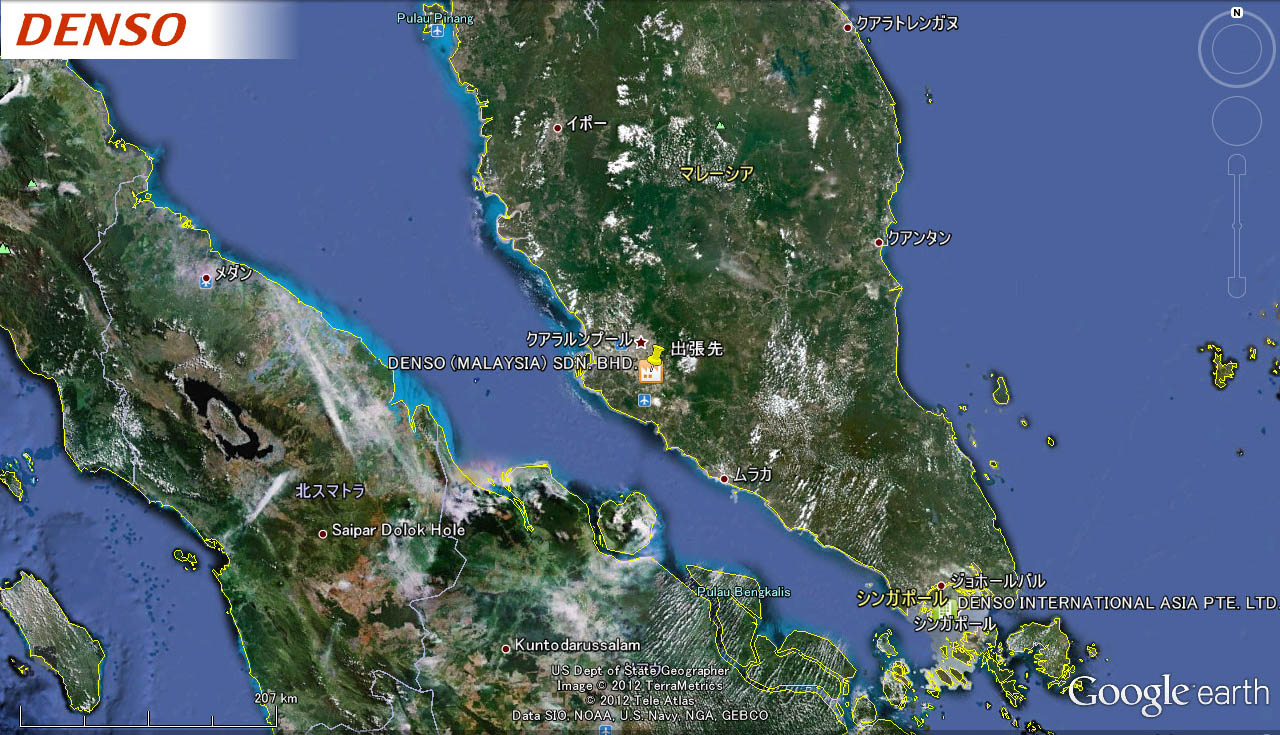Click the zoom slider's middle handle

point(1237,227)
